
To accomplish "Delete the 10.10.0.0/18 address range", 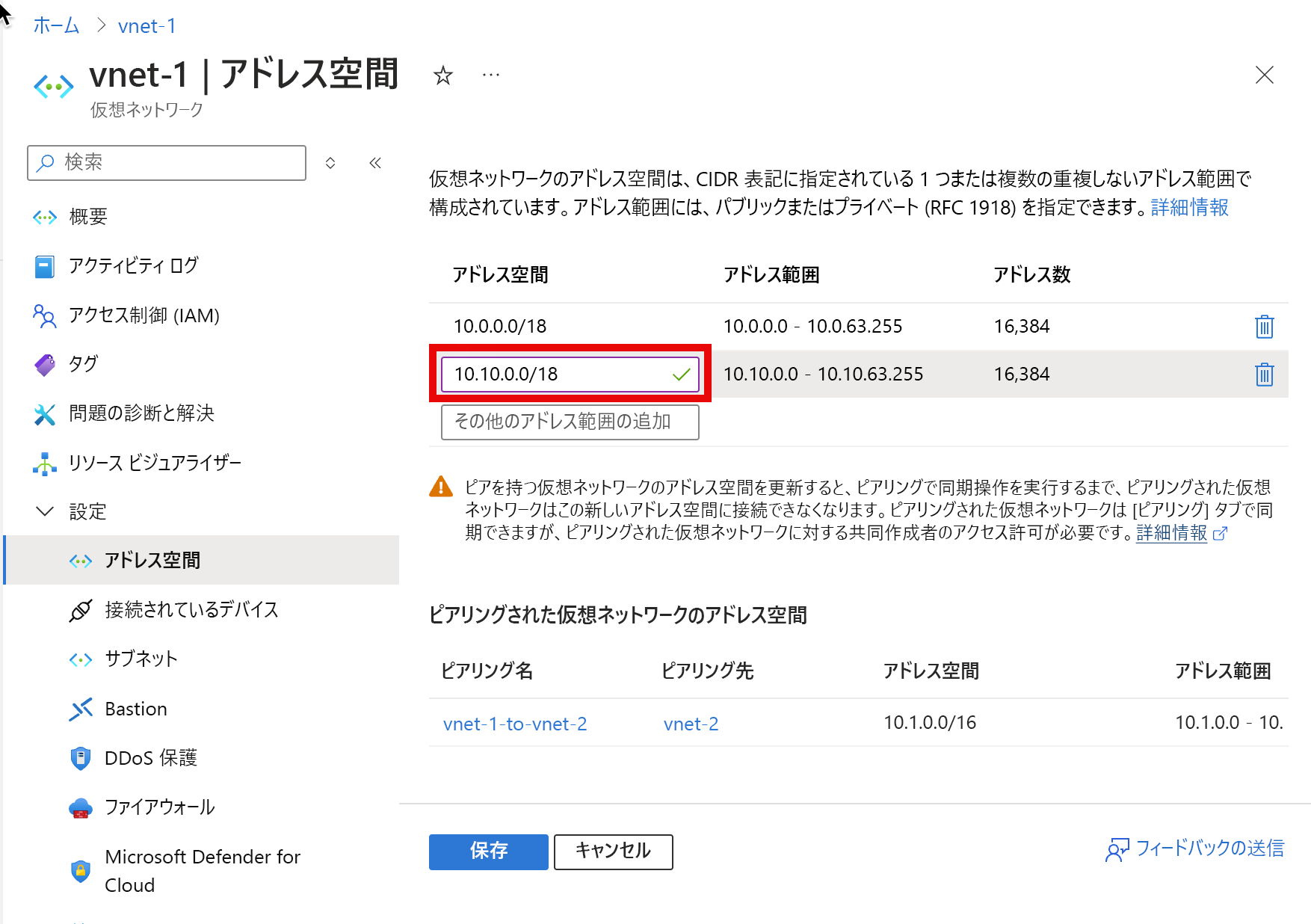I will click(x=1264, y=375).
